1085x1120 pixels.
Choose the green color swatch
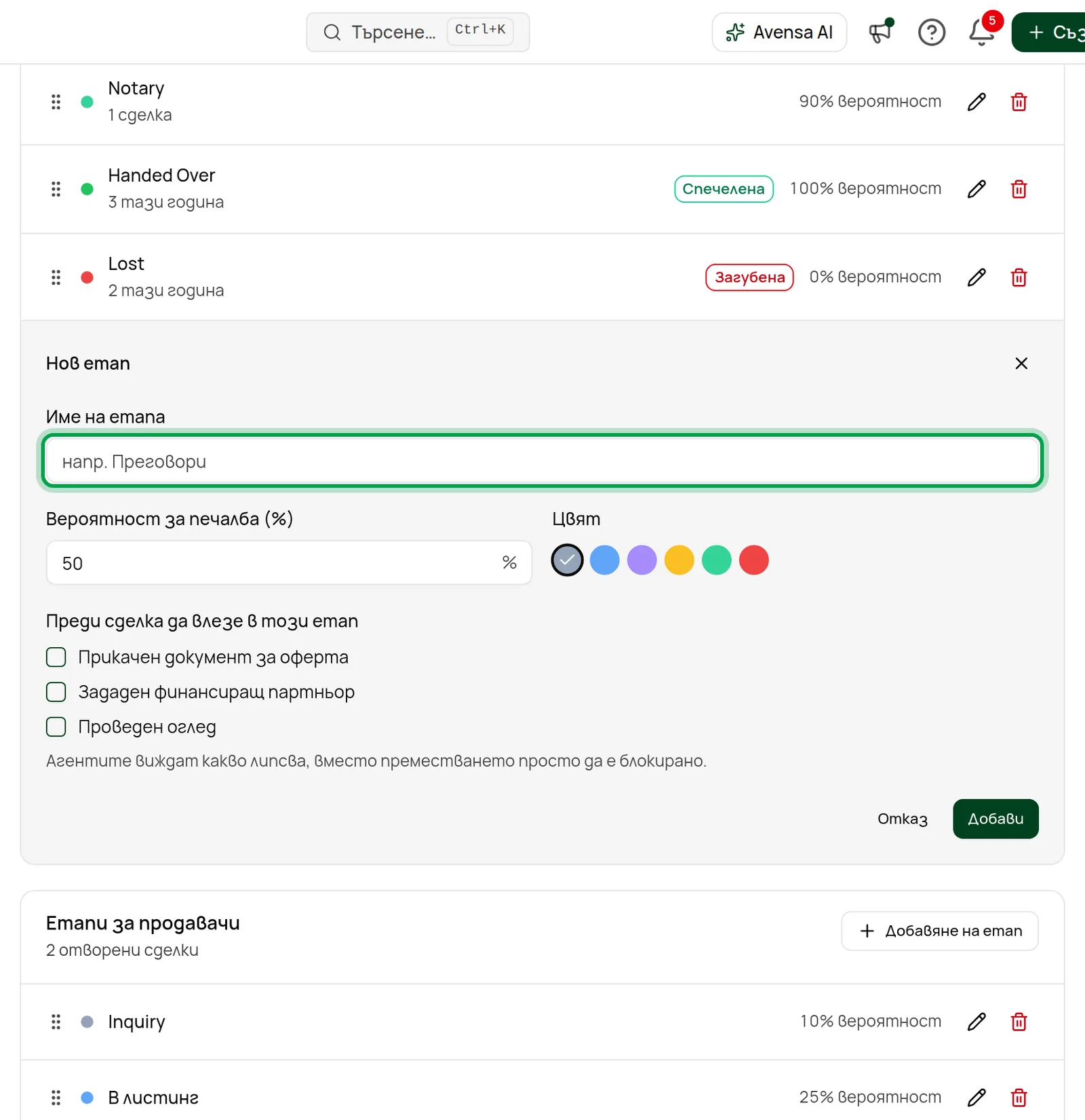[716, 560]
